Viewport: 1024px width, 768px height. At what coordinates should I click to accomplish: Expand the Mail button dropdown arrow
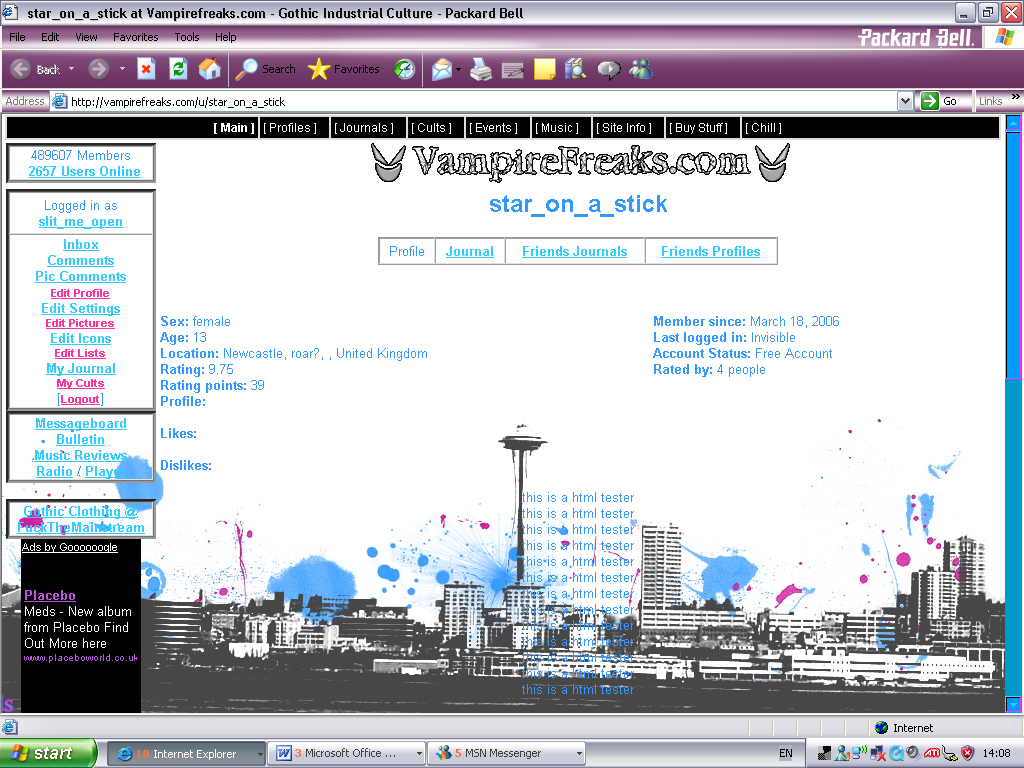[x=458, y=69]
